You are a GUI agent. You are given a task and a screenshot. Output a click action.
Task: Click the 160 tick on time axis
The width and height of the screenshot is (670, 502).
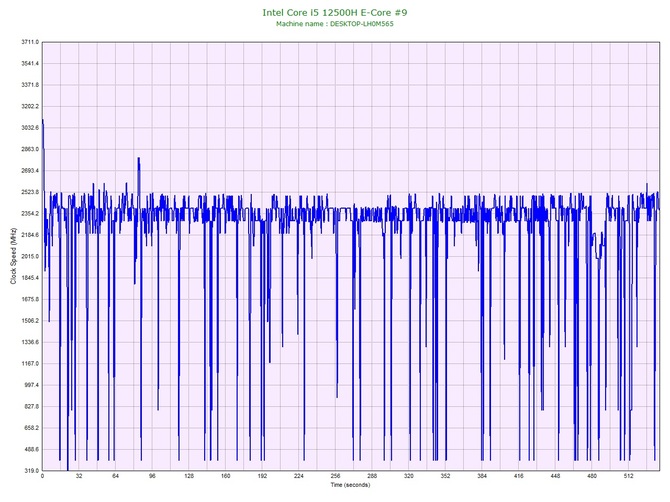pos(226,476)
